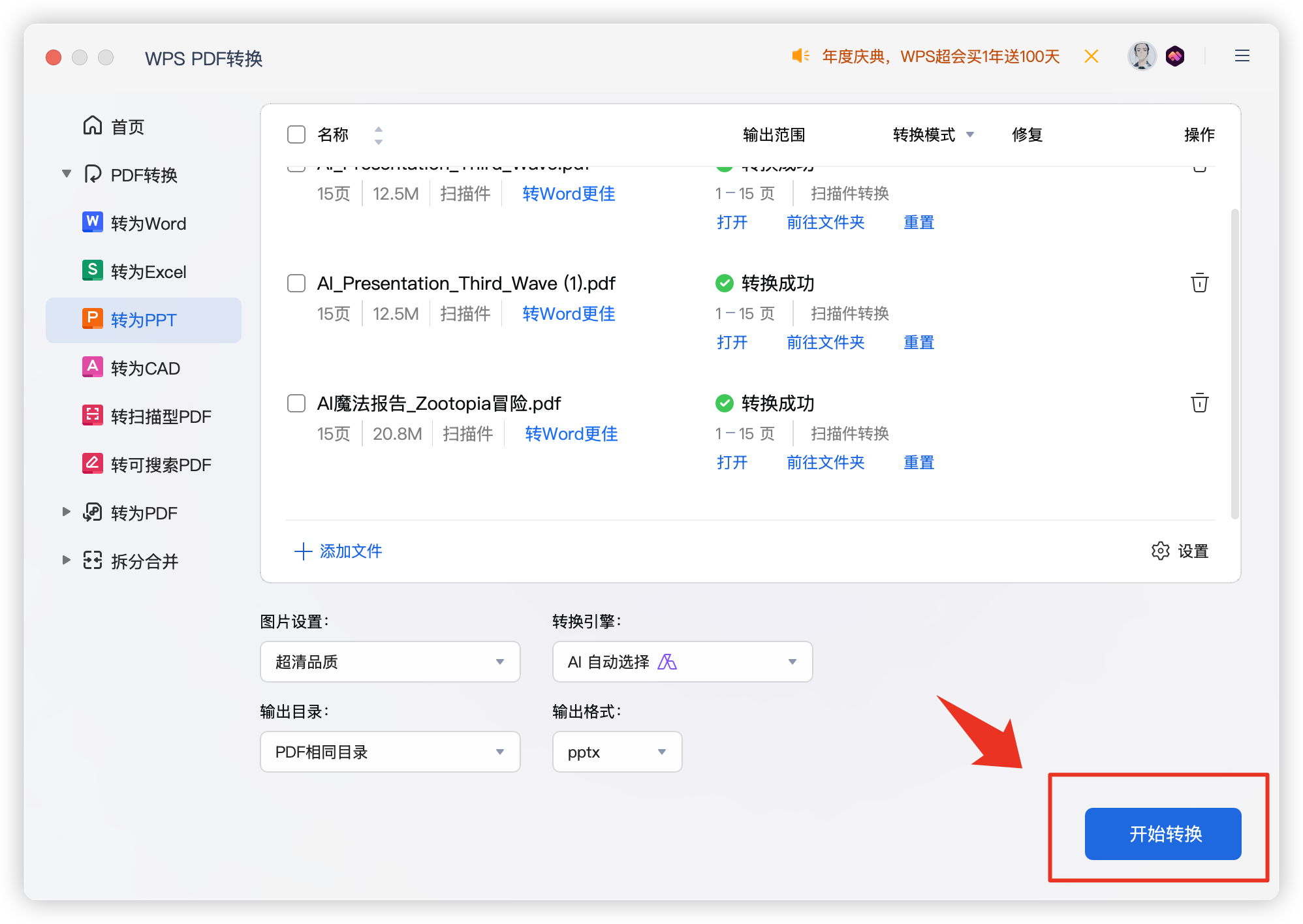The width and height of the screenshot is (1303, 924).
Task: Open the 超清品质 image quality dropdown
Action: pos(390,661)
